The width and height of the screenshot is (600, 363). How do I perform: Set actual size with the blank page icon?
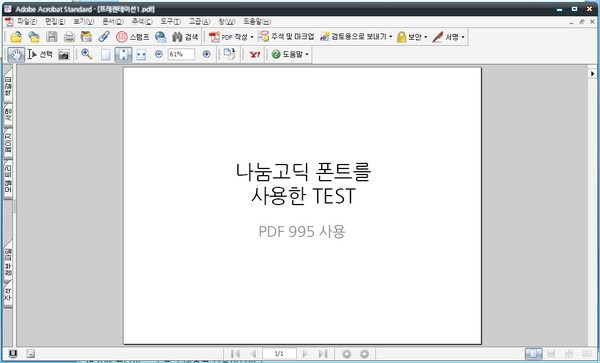(105, 55)
